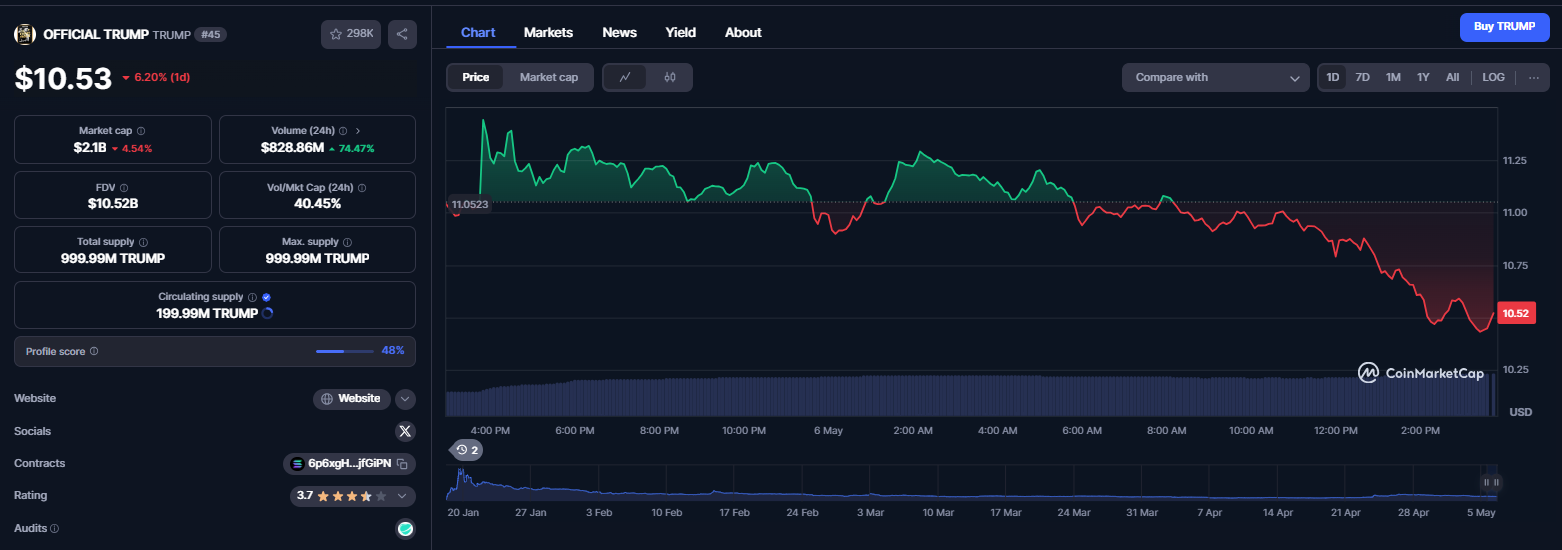
Task: Click the Buy TRUMP button
Action: click(x=1503, y=27)
